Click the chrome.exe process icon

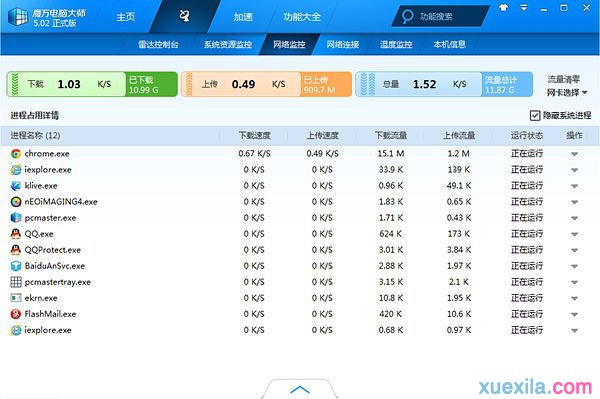click(x=16, y=154)
